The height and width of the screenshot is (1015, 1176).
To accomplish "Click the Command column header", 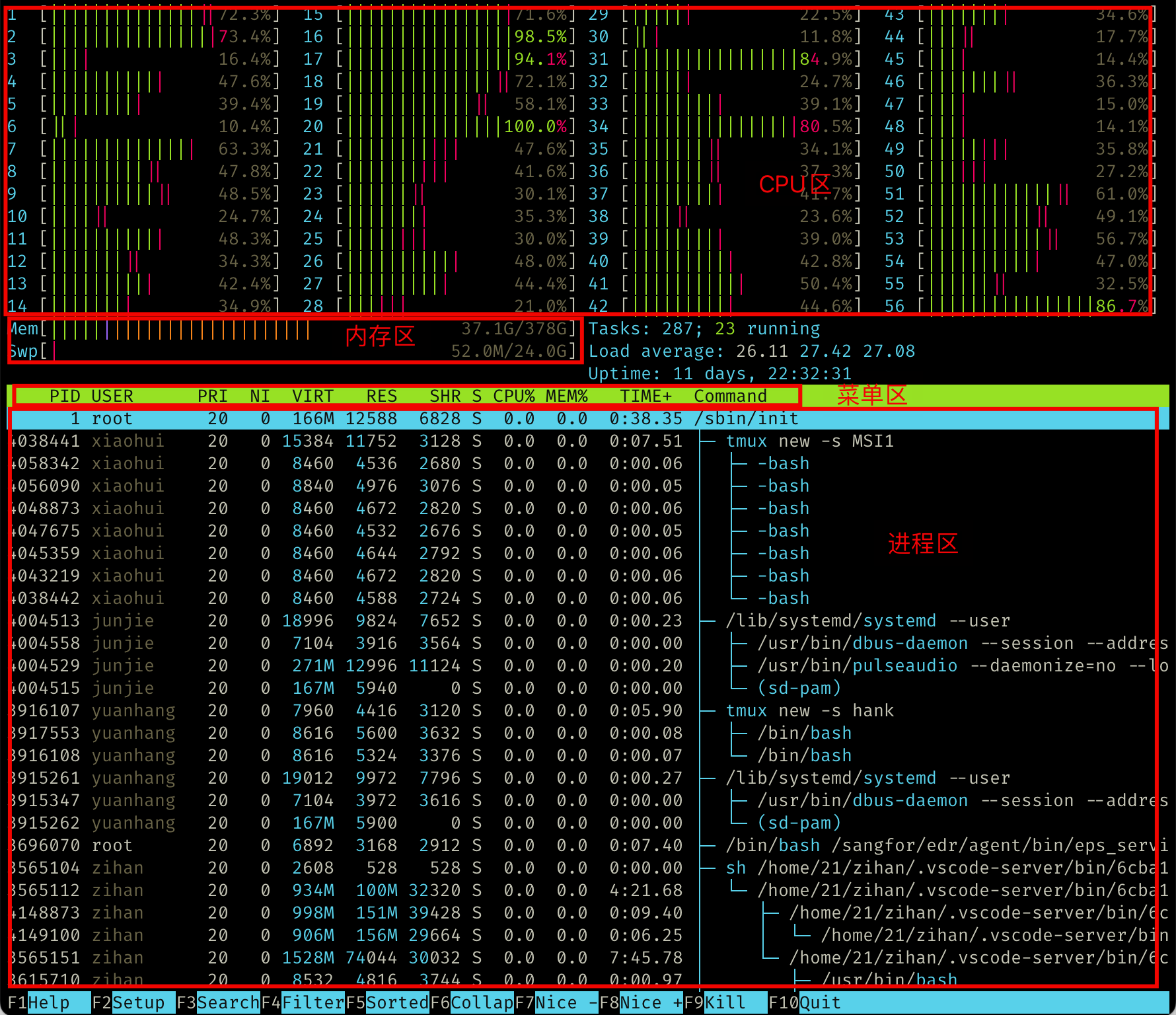I will pos(731,396).
